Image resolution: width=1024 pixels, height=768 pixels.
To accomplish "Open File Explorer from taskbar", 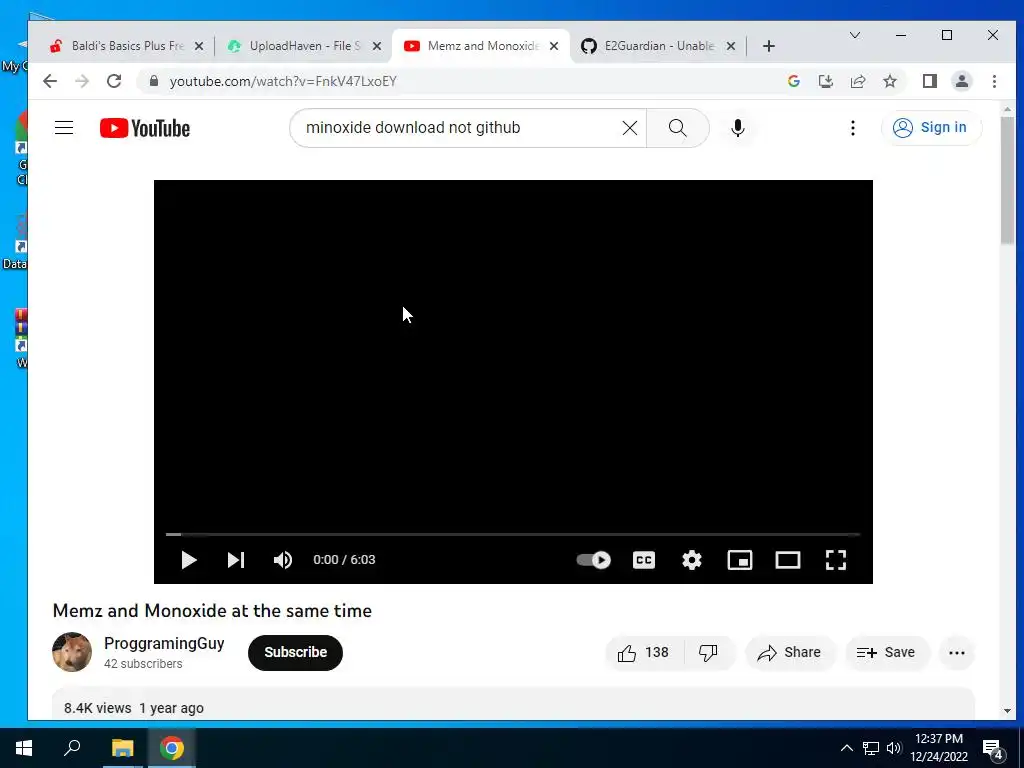I will [x=122, y=748].
